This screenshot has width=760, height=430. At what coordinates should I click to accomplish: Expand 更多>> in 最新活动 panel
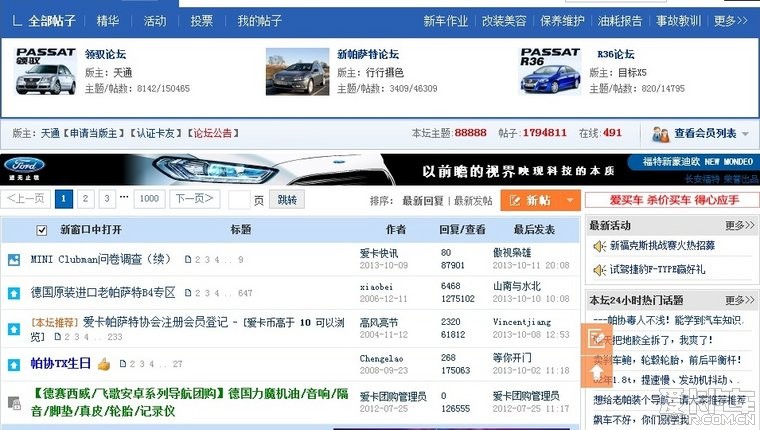pos(740,225)
